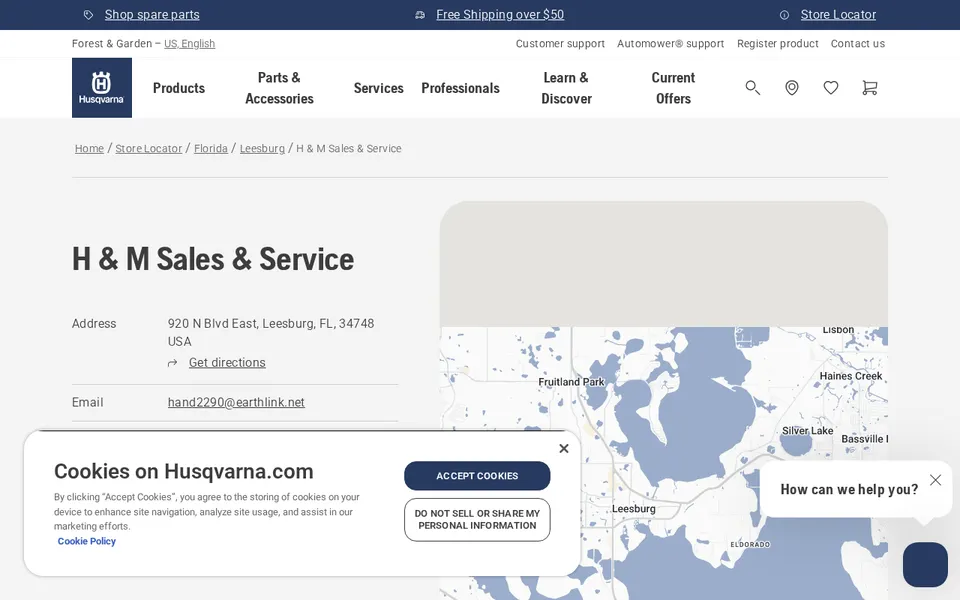Close the cookie banner with X
This screenshot has height=600, width=960.
tap(564, 448)
